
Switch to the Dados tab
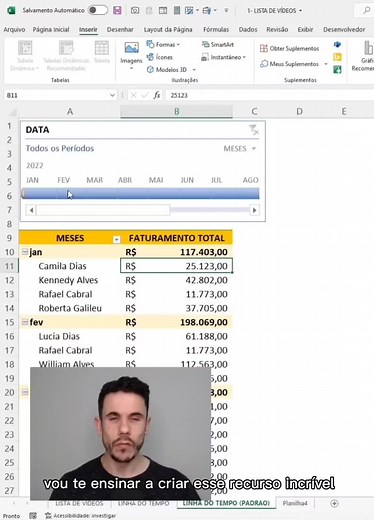(248, 29)
